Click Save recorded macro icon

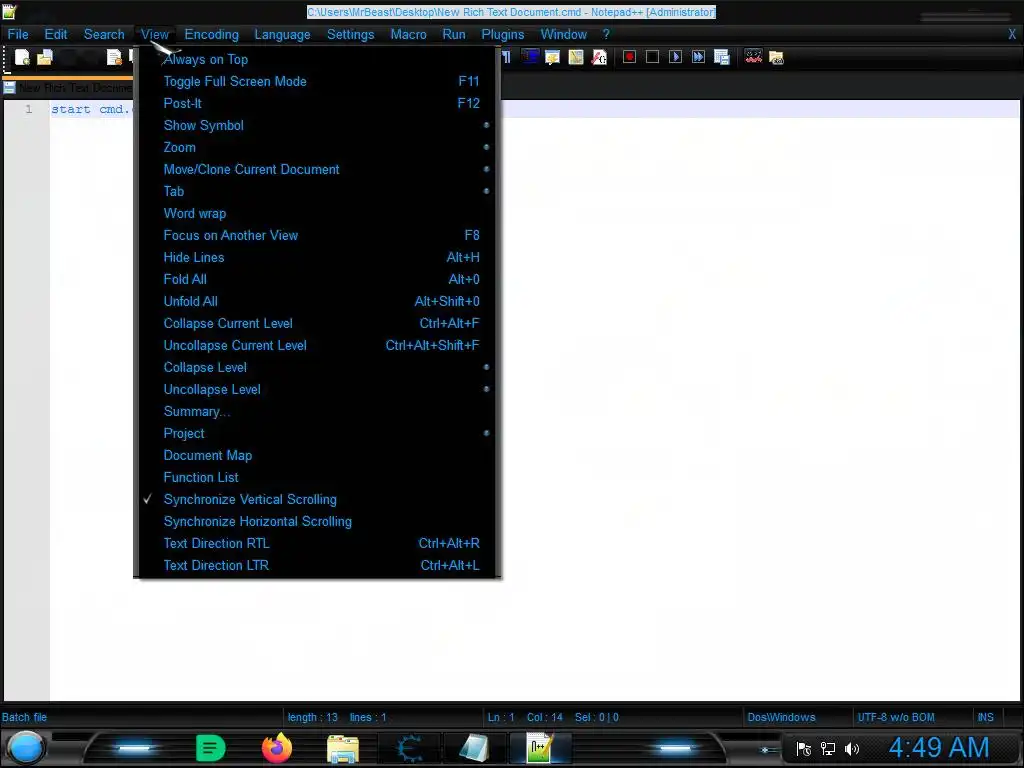[722, 57]
